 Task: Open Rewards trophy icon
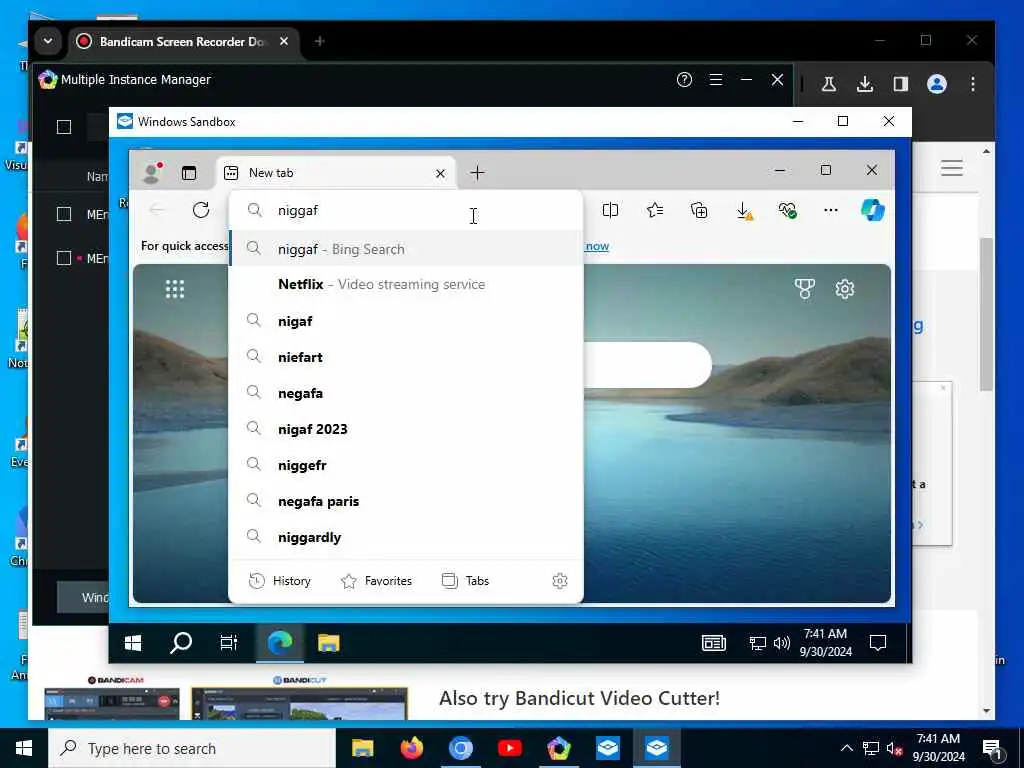(x=805, y=289)
